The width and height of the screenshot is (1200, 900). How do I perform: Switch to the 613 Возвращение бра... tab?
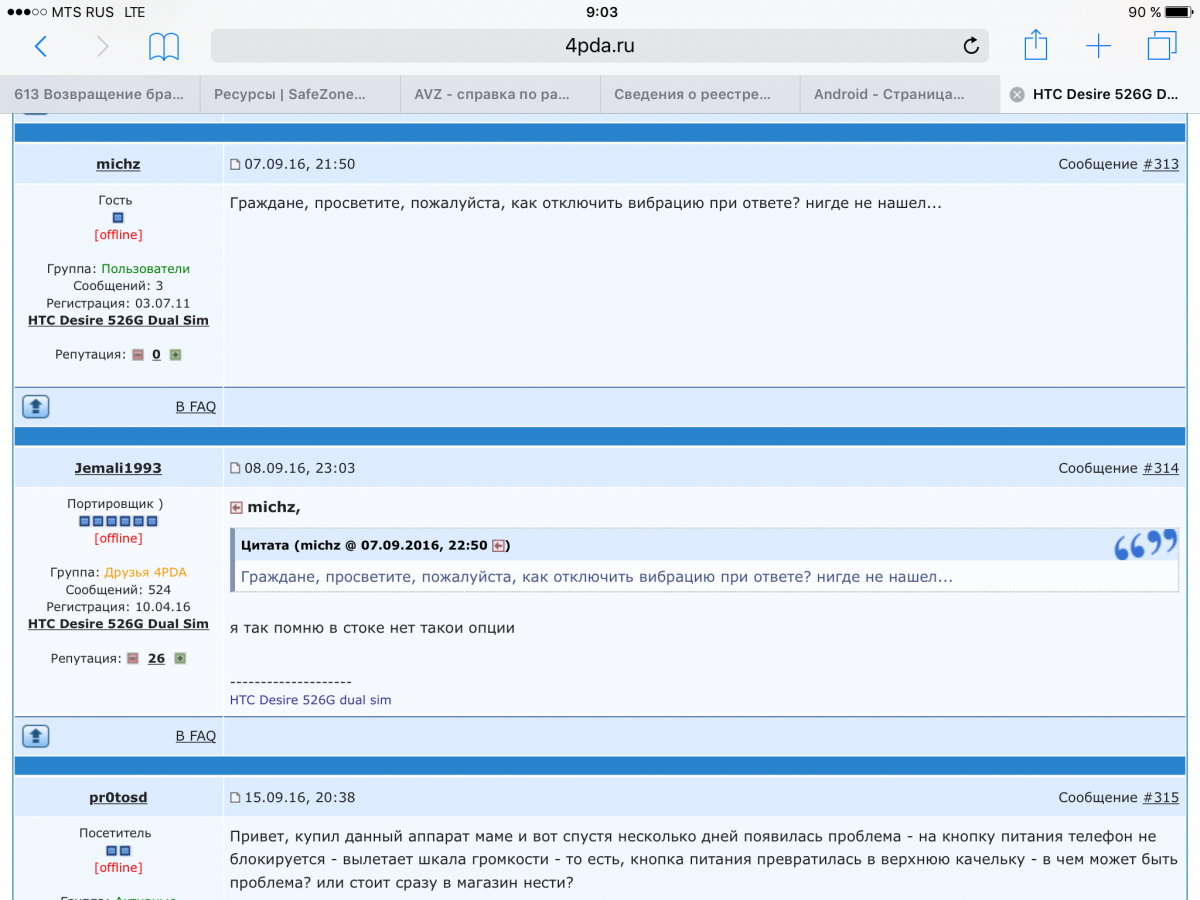click(100, 94)
